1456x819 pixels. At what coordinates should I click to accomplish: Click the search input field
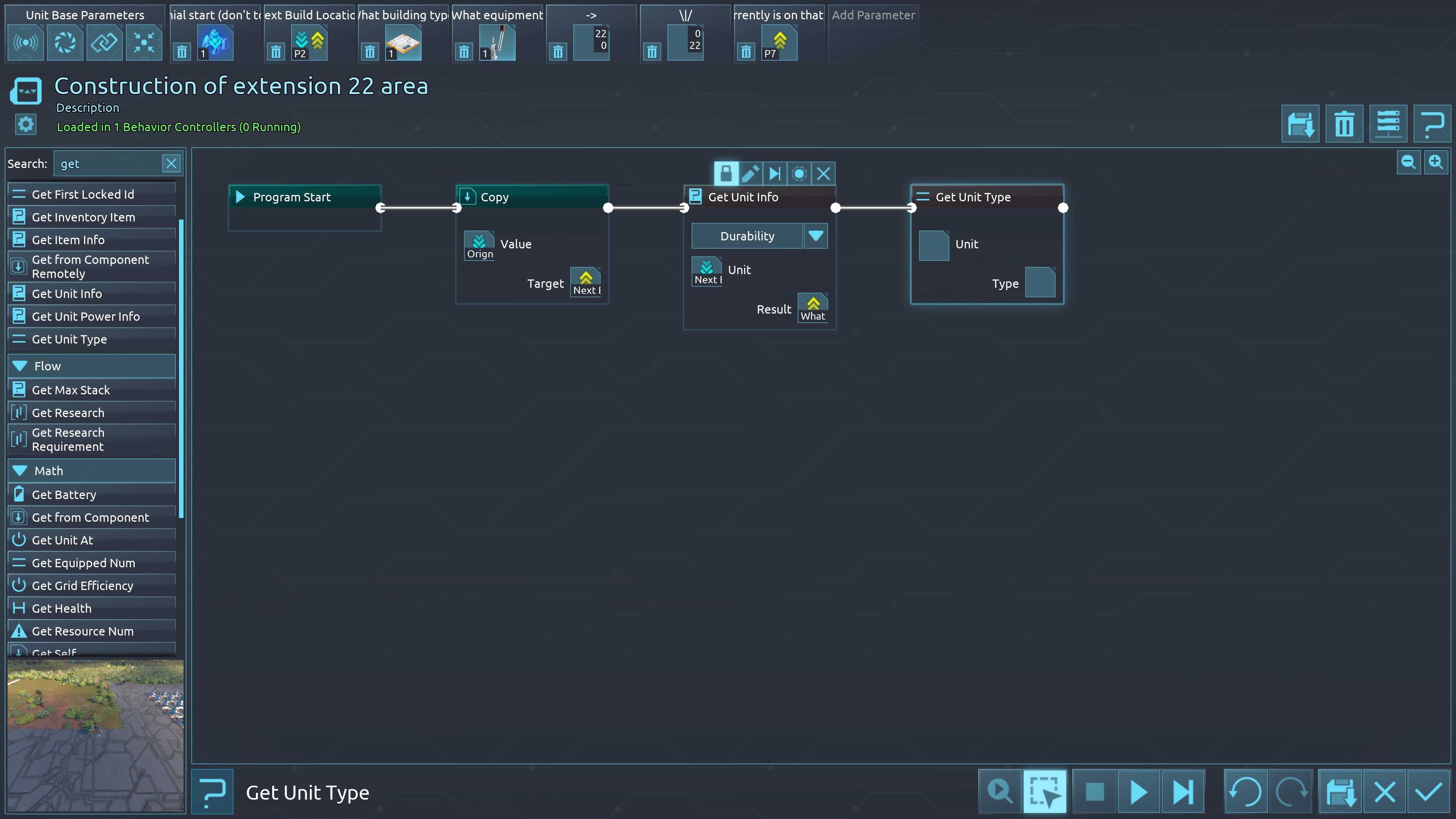pyautogui.click(x=107, y=164)
